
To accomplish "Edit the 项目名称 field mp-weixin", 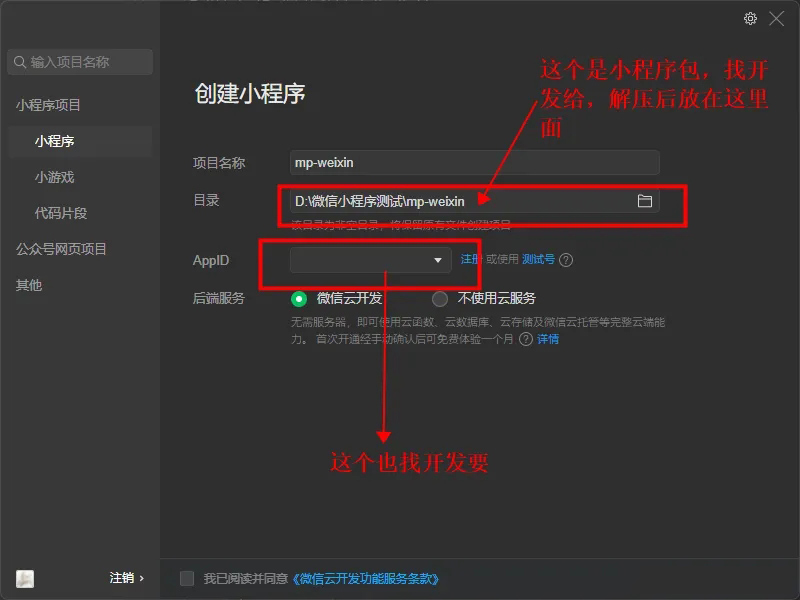I will click(474, 163).
